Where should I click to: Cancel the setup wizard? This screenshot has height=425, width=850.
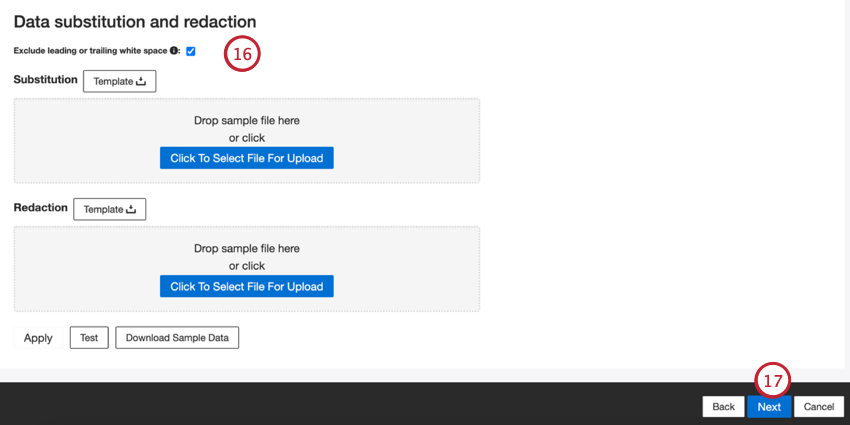[819, 407]
